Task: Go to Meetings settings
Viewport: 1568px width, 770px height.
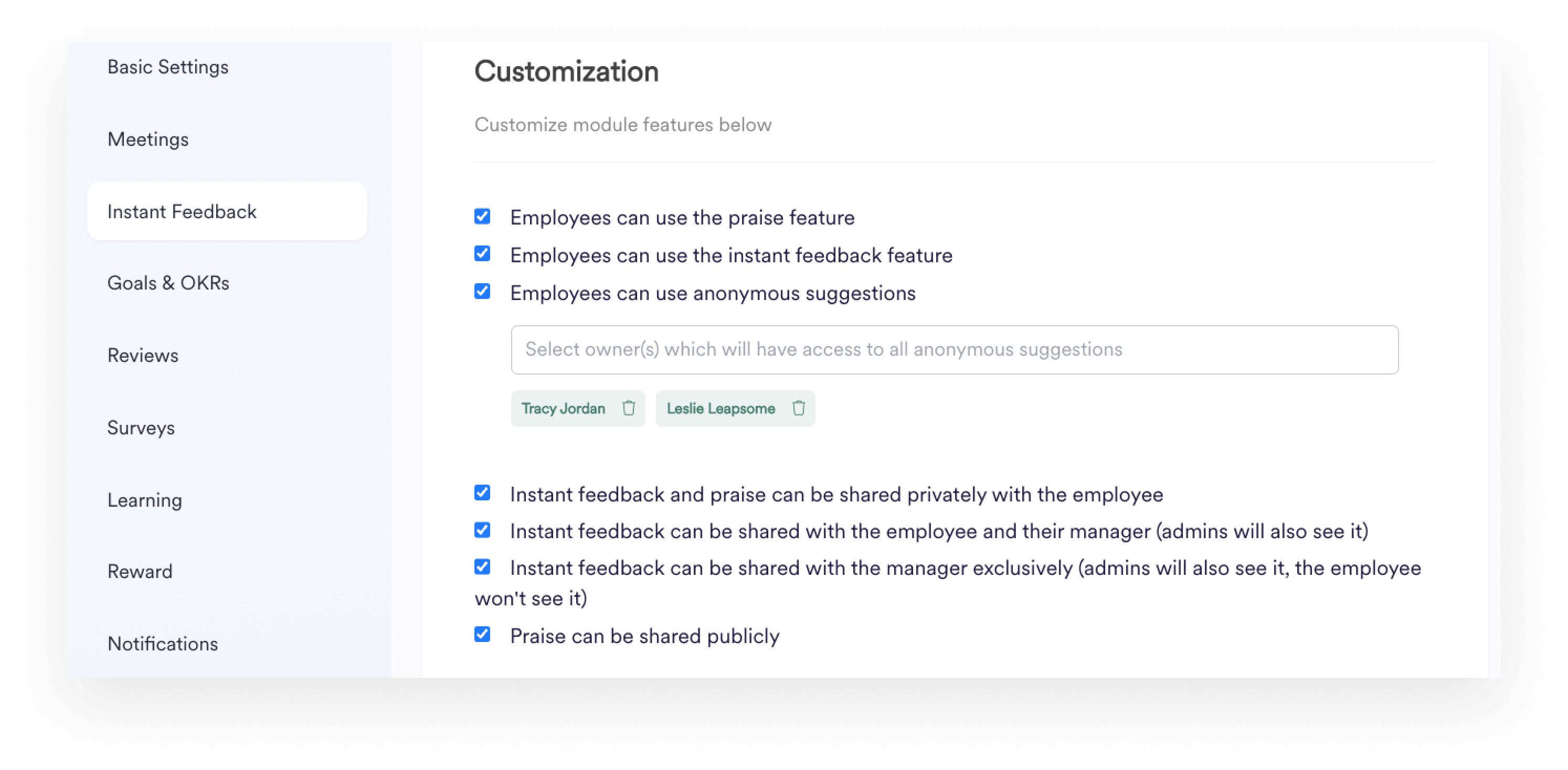Action: [x=148, y=140]
